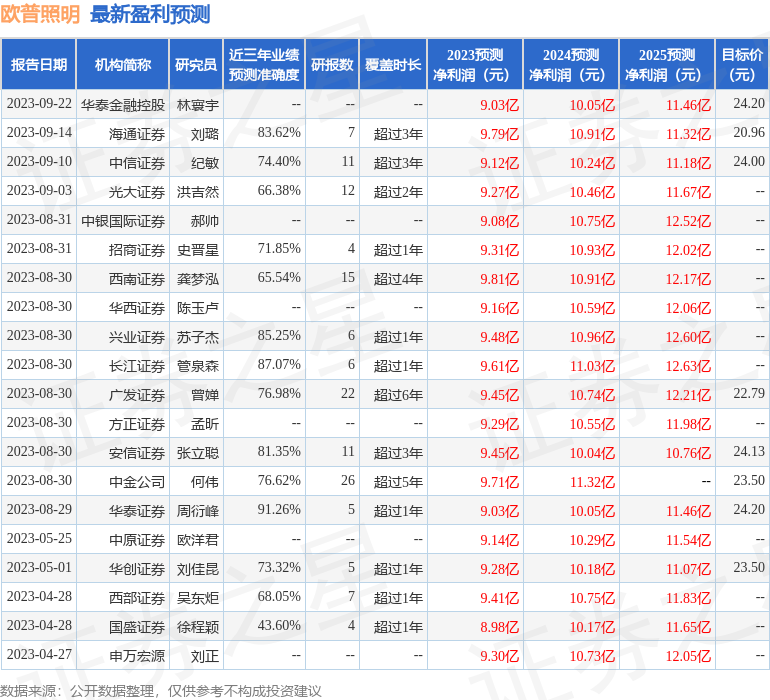770x700 pixels.
Task: Click the 11.03亿 forecast value
Action: pyautogui.click(x=592, y=365)
